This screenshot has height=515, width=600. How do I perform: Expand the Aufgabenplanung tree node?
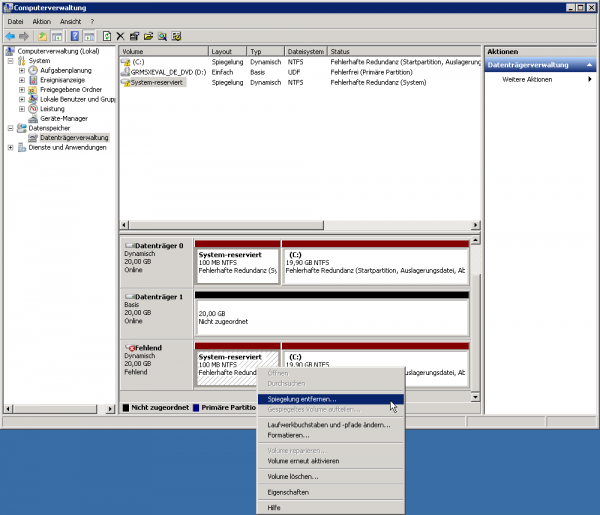tap(21, 71)
